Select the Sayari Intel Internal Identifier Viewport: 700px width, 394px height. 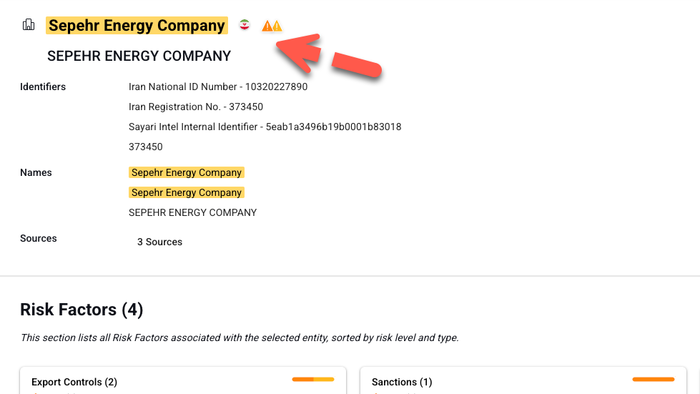point(265,127)
